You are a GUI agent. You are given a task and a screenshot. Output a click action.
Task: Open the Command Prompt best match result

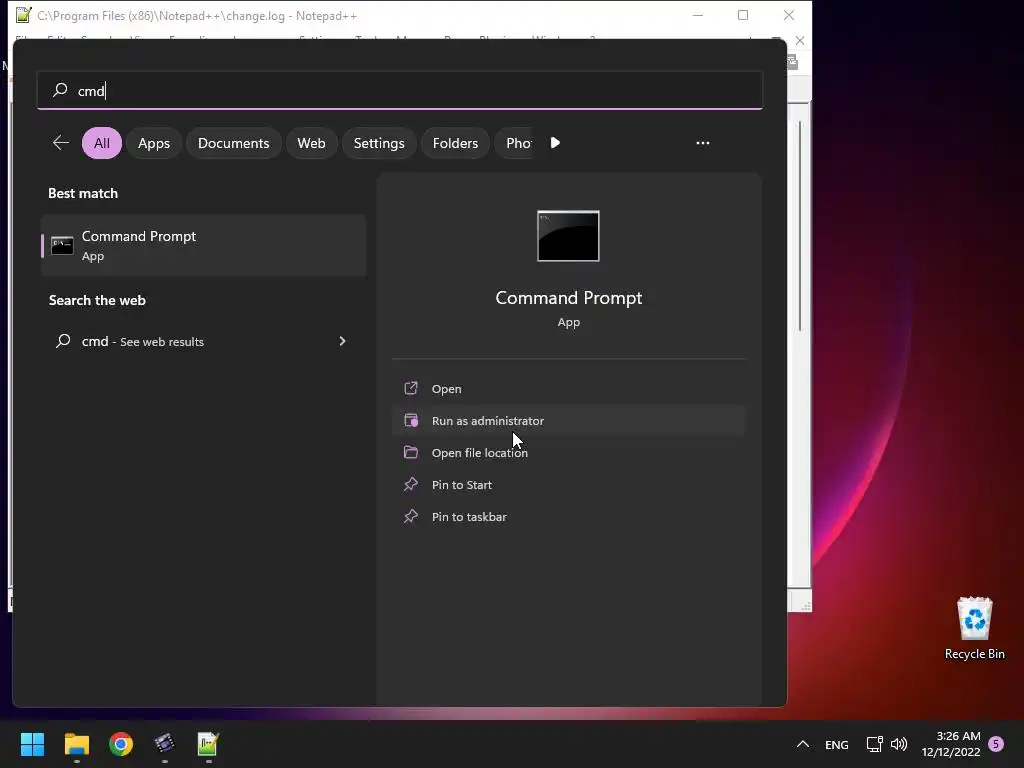(x=204, y=246)
